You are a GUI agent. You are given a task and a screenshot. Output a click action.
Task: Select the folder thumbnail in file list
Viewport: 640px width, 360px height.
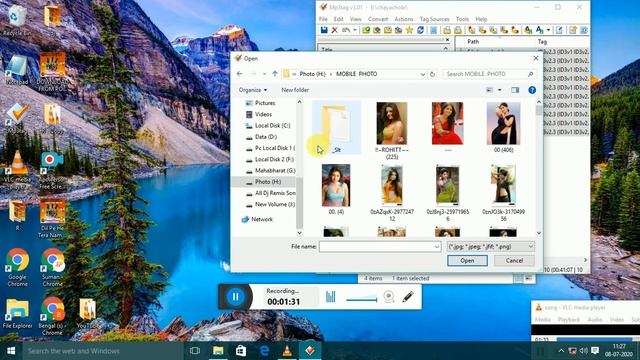(x=336, y=128)
